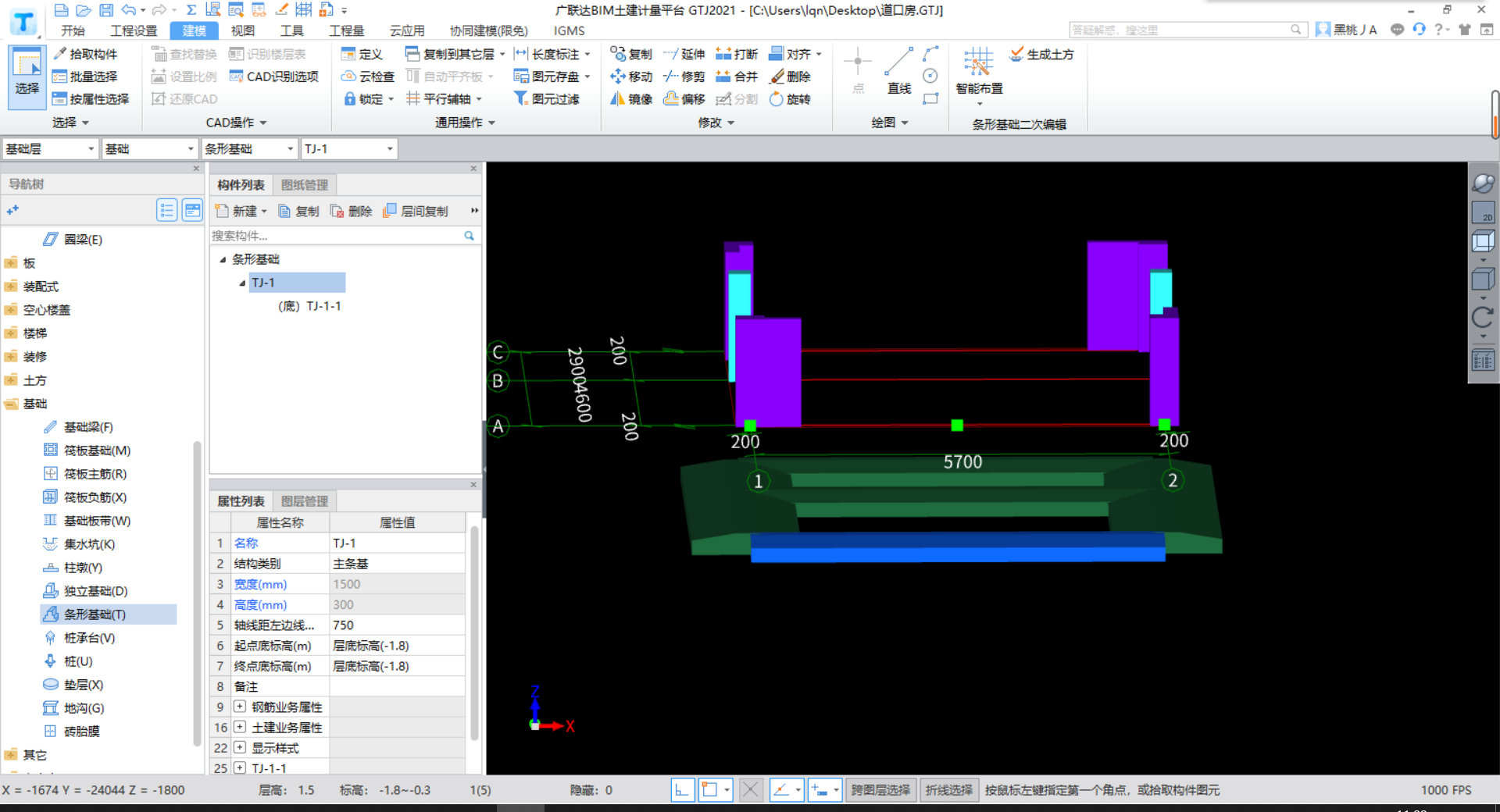Toggle the X snap button in the status bar

[x=750, y=790]
